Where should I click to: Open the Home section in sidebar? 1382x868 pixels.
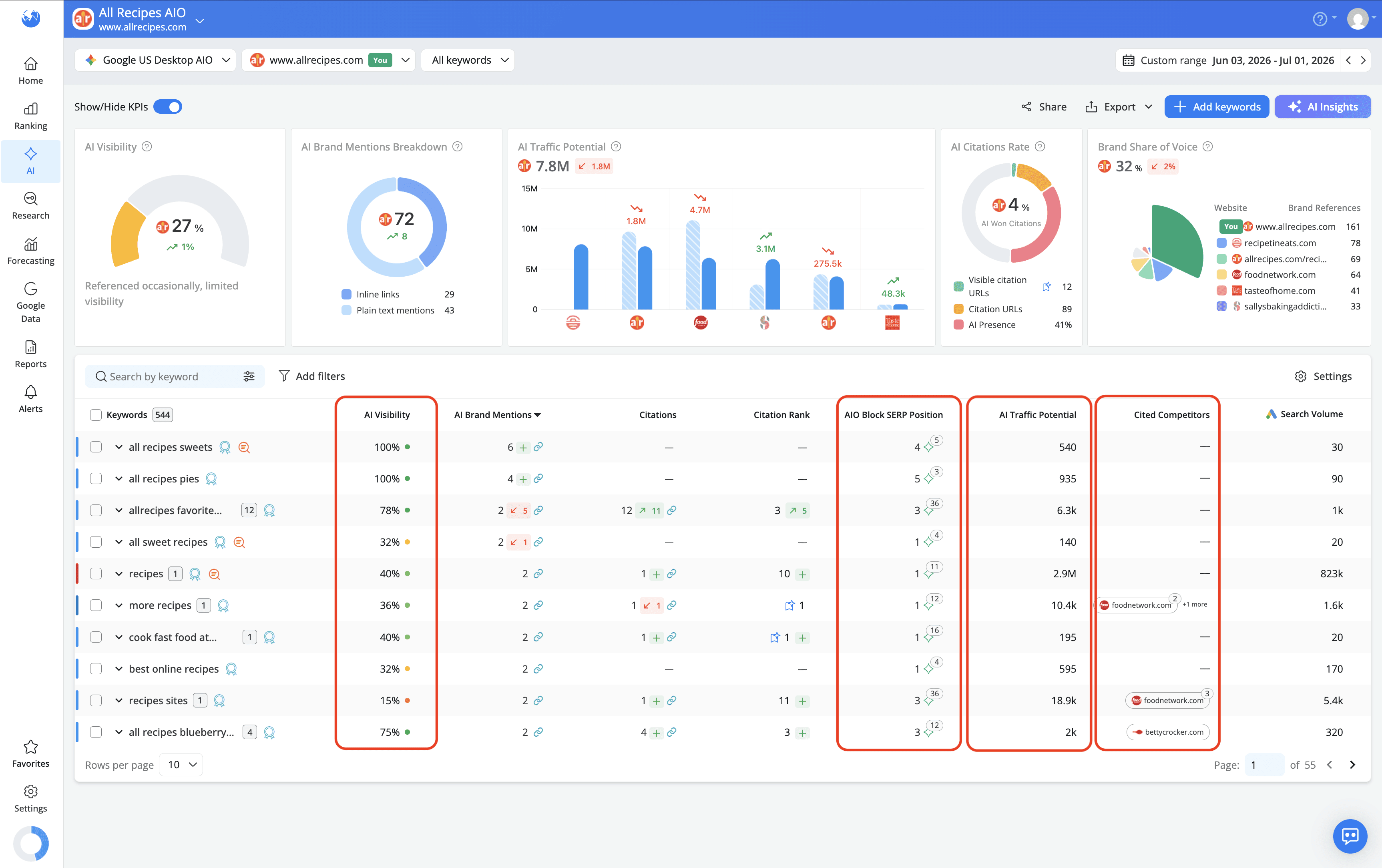[x=30, y=71]
